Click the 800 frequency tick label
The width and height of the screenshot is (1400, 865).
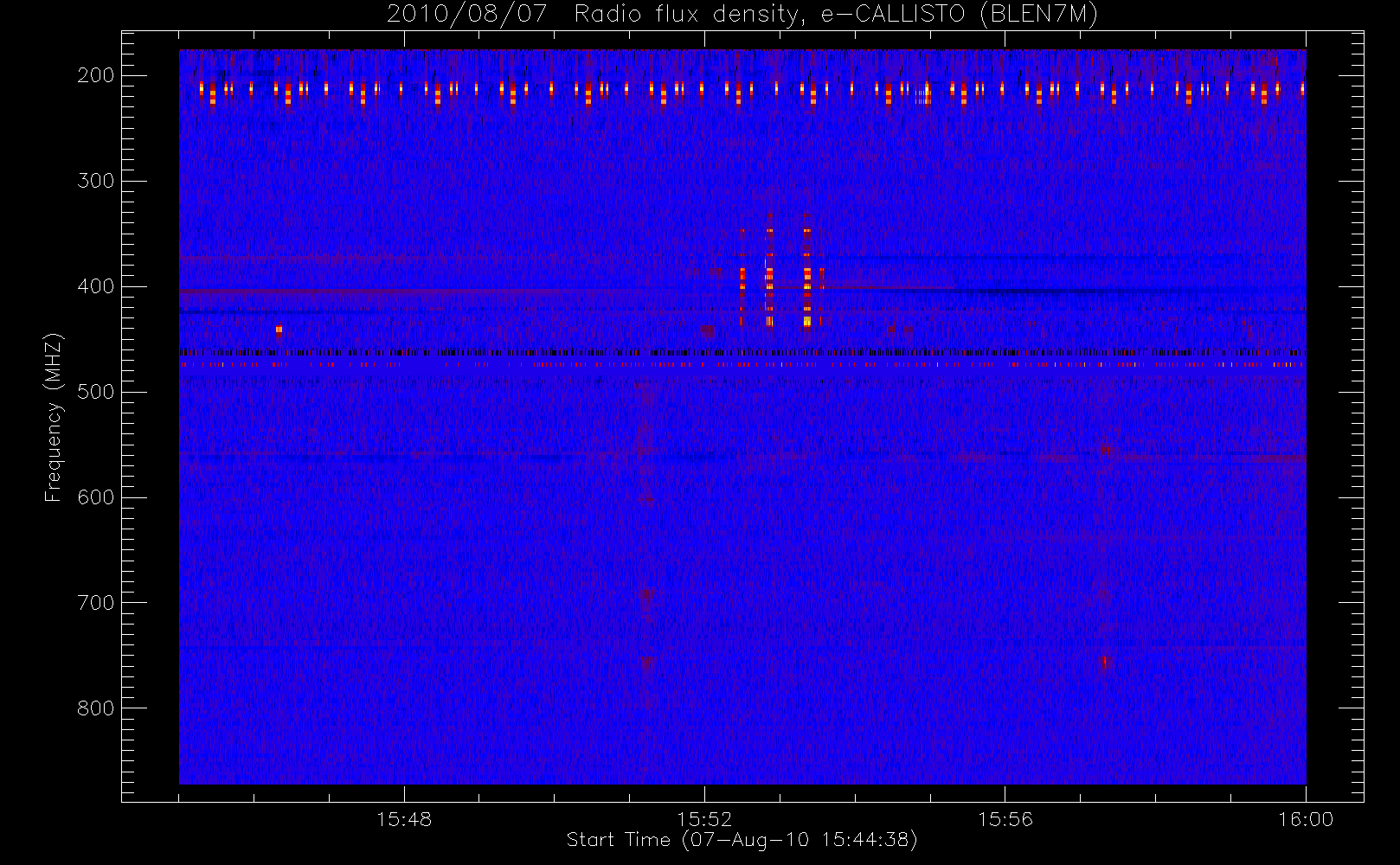96,708
